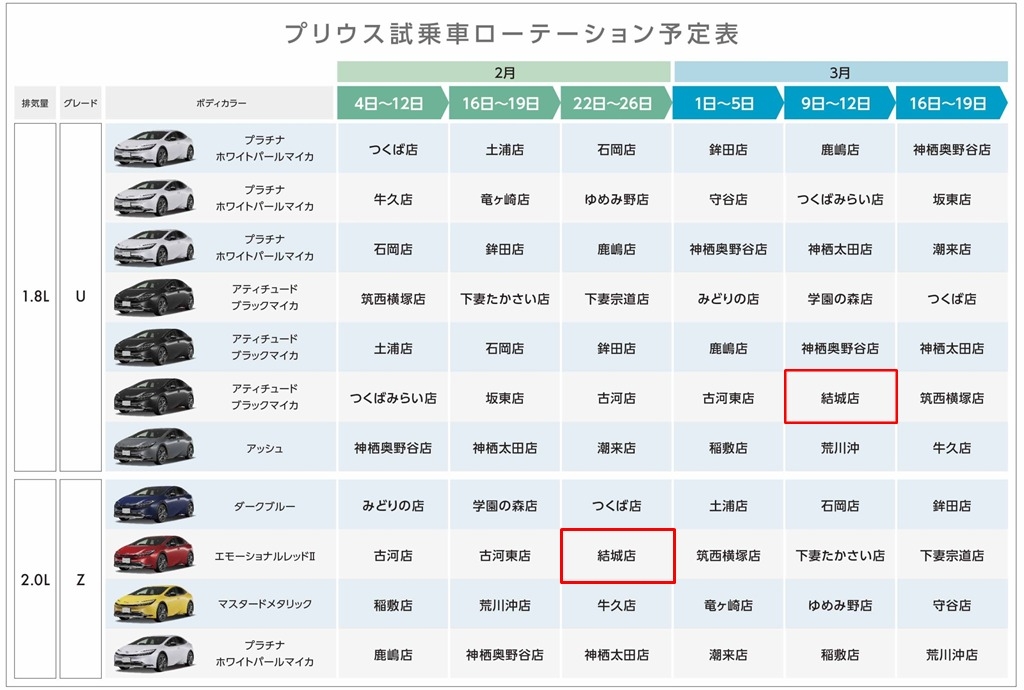
Task: Click the black Prius image beside 筑西横塚店 February 4日〜12日
Action: [154, 298]
